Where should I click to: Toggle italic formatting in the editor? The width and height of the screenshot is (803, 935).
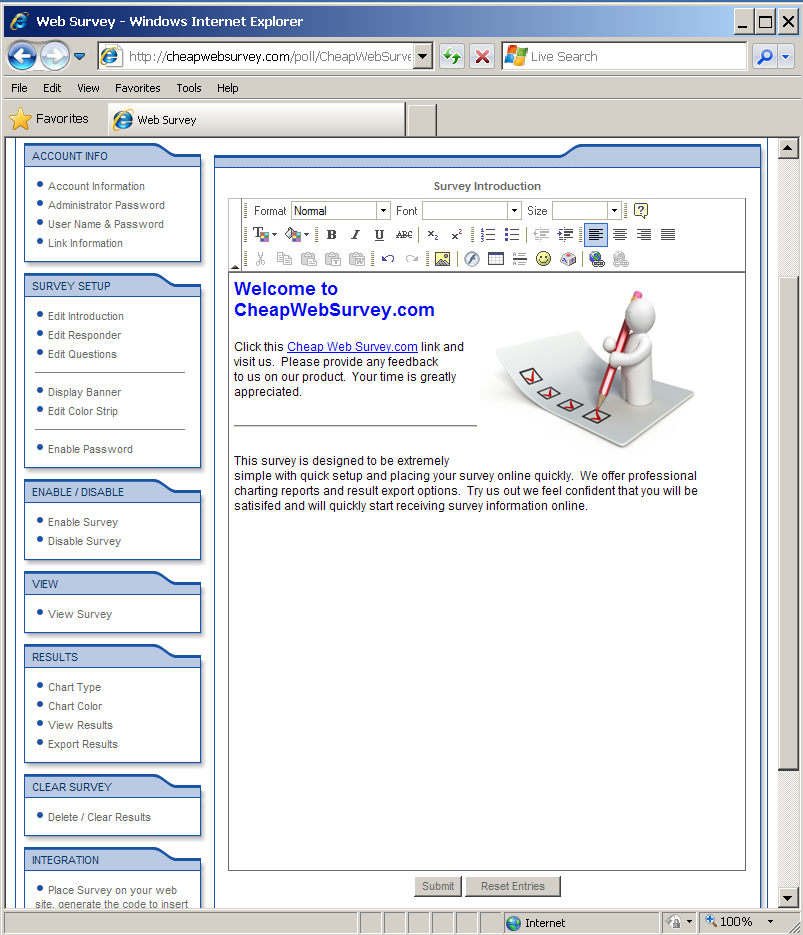pos(355,235)
